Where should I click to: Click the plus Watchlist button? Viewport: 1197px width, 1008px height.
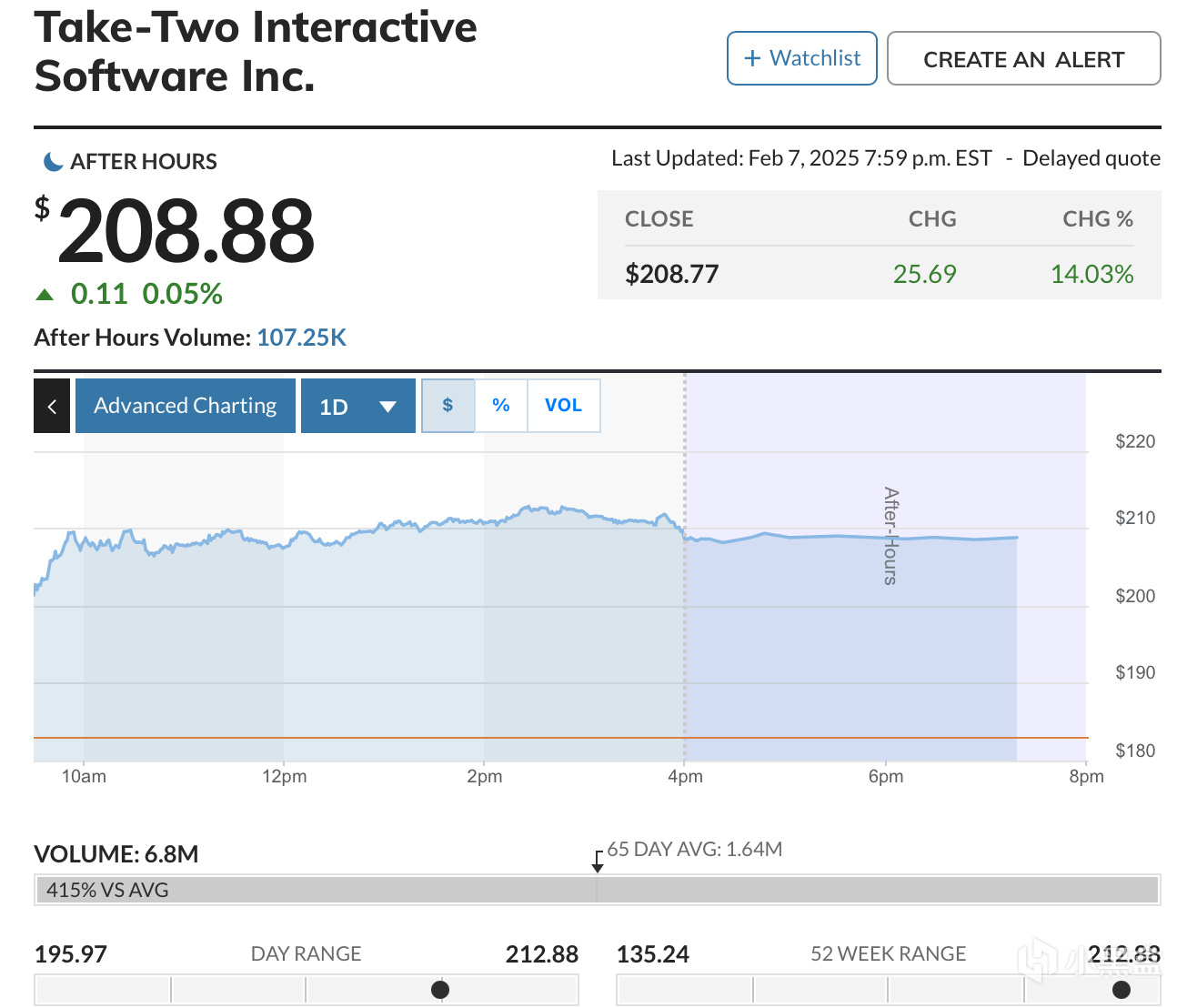pyautogui.click(x=801, y=58)
